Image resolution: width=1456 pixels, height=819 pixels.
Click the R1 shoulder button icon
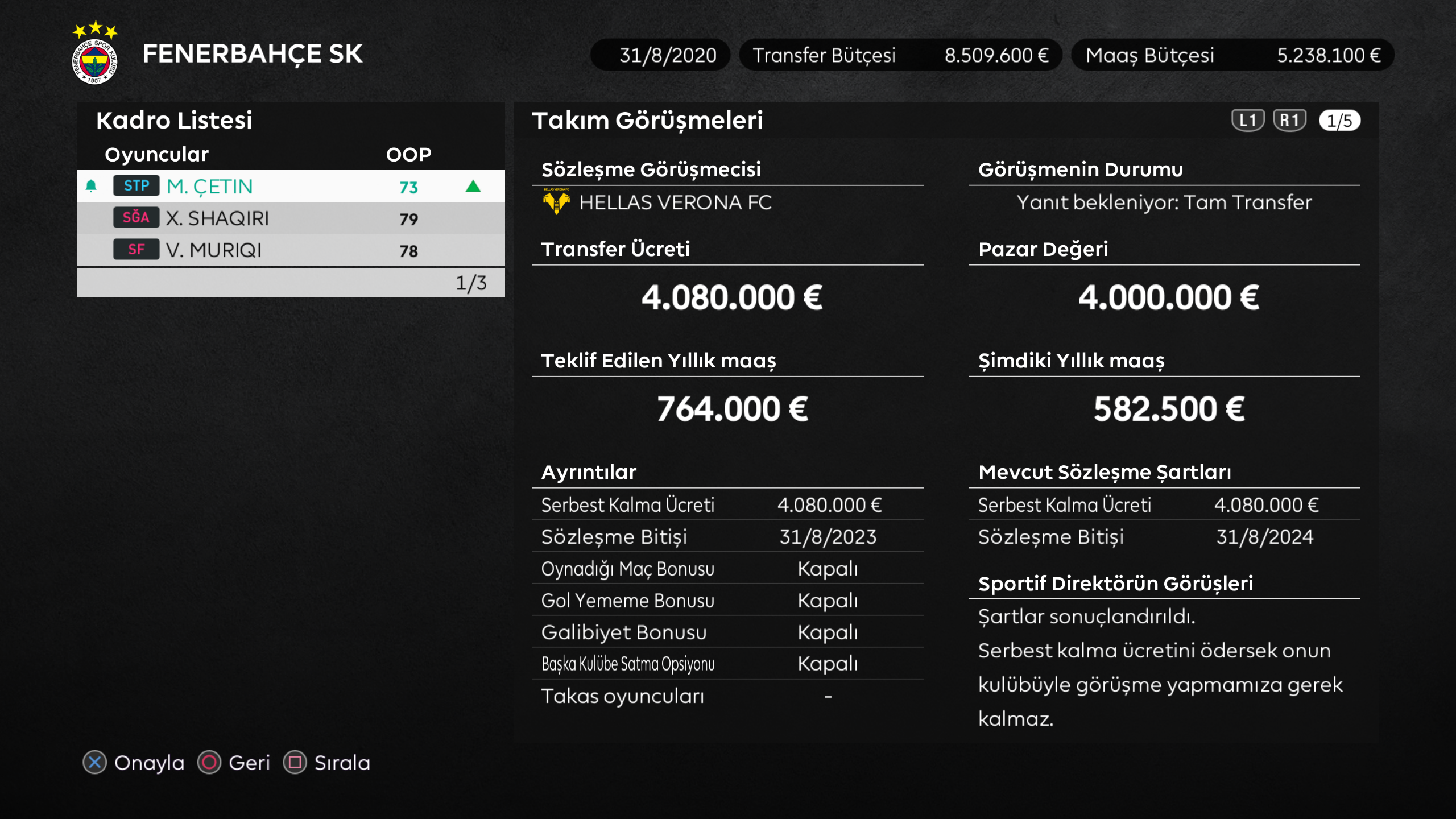[x=1289, y=120]
